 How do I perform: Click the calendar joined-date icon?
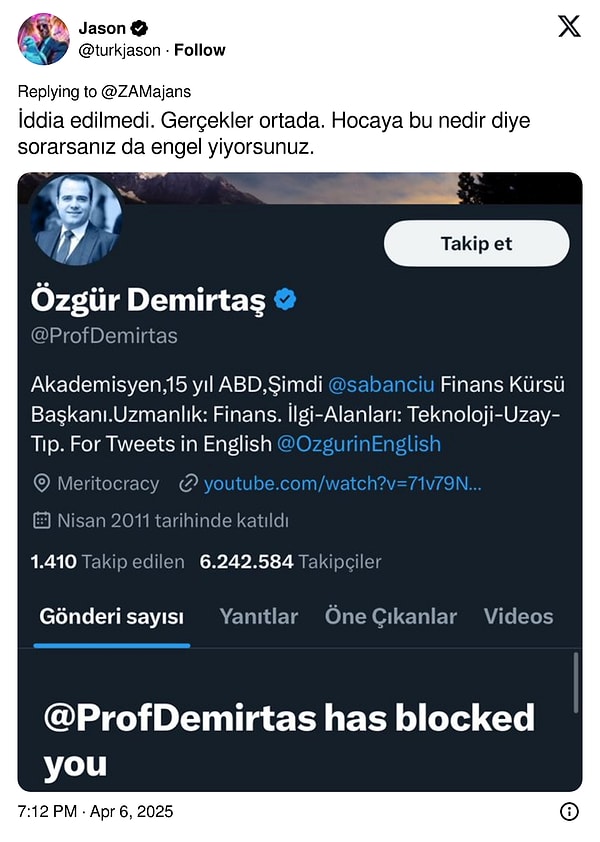click(x=42, y=520)
